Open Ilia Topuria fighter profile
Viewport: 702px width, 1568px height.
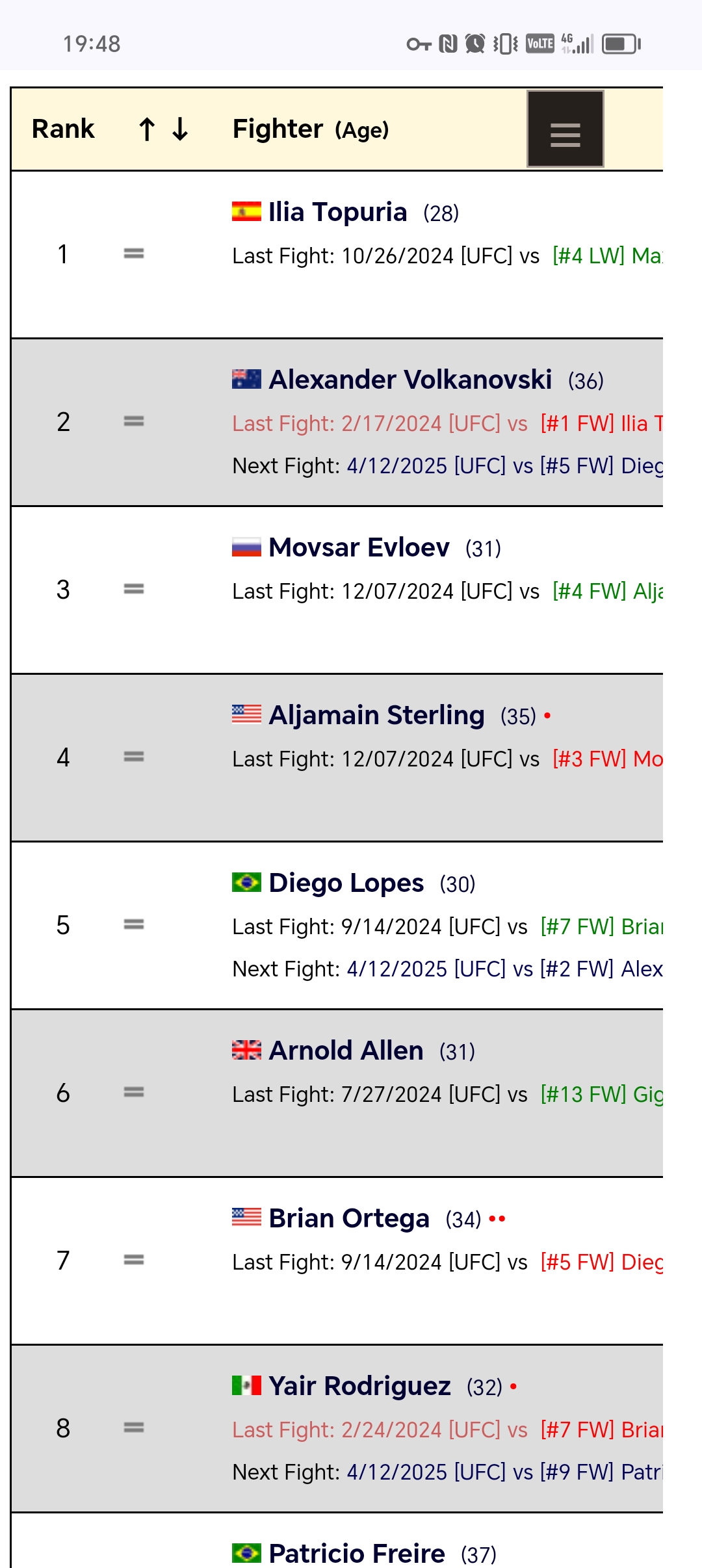tap(338, 212)
